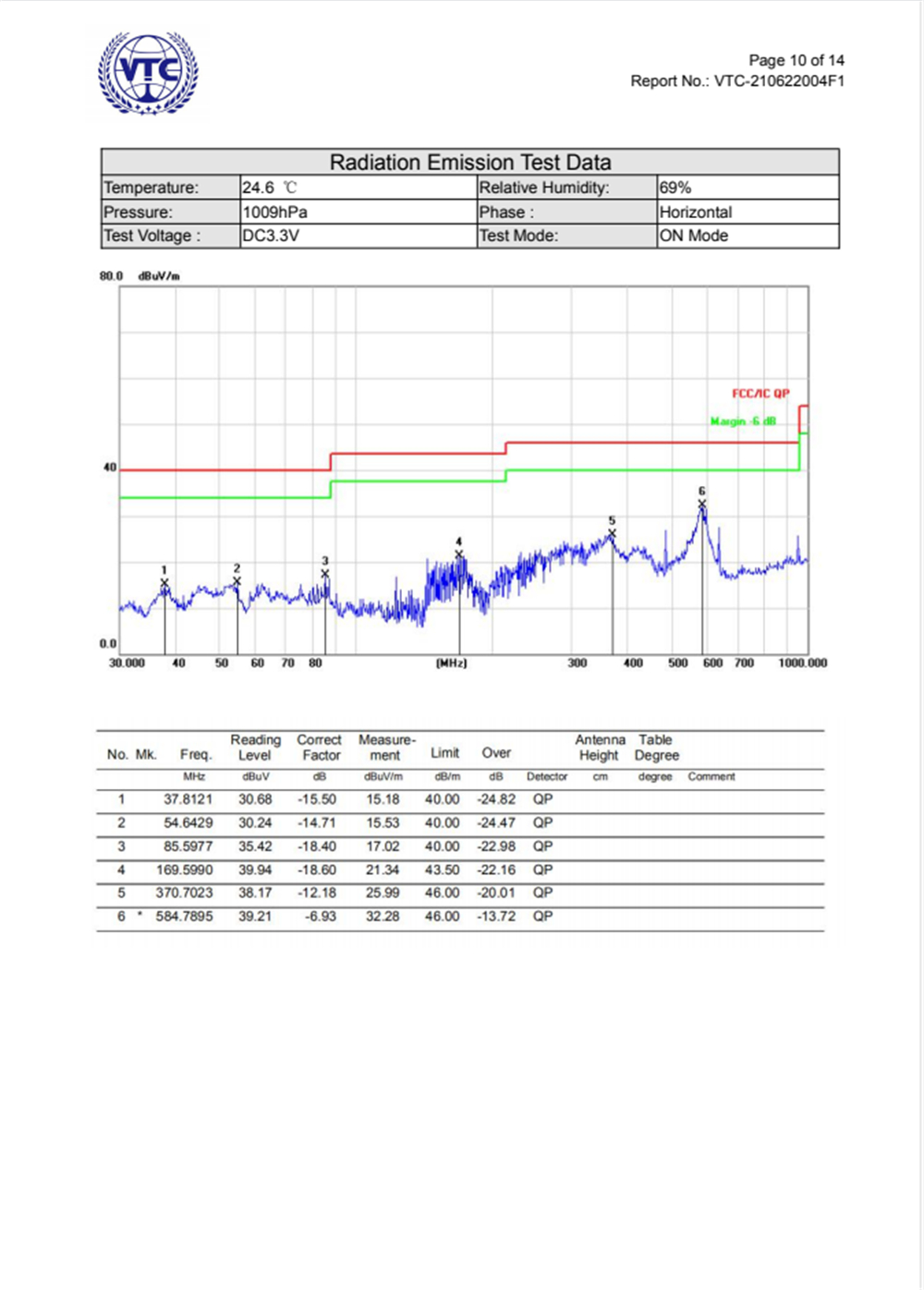Image resolution: width=924 pixels, height=1290 pixels.
Task: Click the 'Table Degree' column header
Action: pos(656,748)
